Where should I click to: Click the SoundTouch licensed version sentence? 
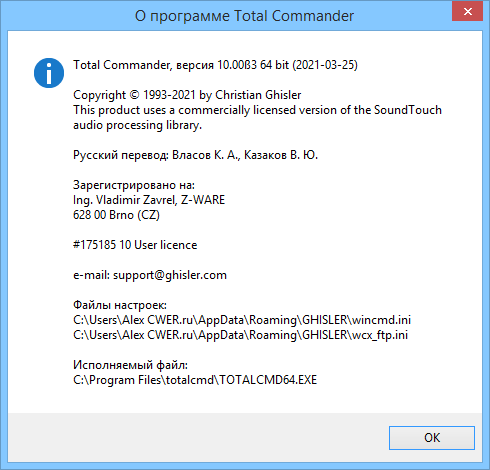point(257,110)
